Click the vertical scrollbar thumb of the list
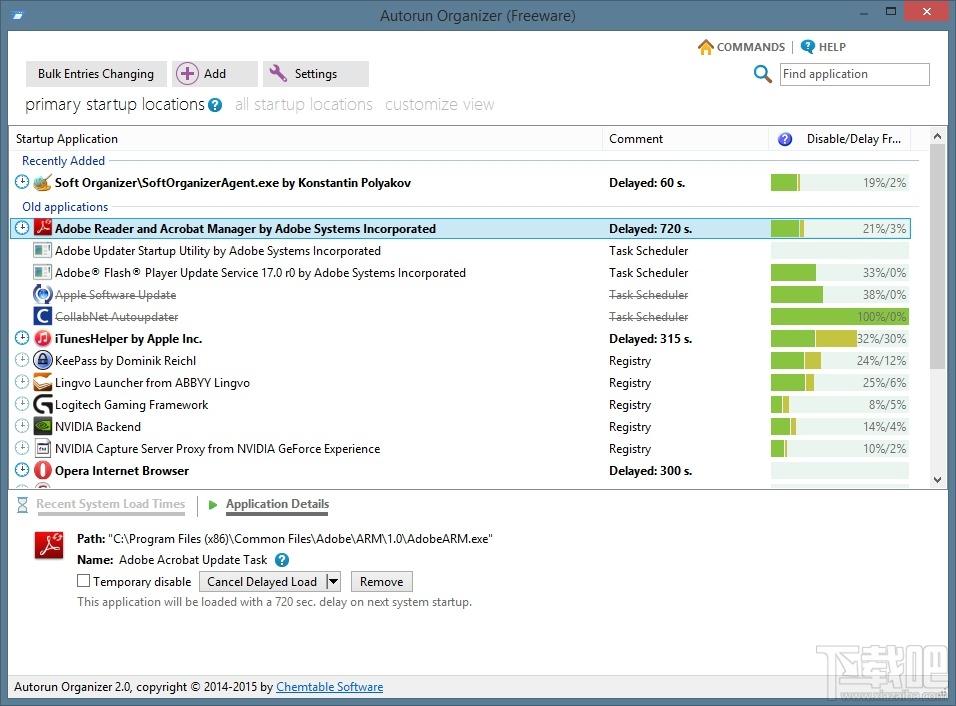This screenshot has height=706, width=956. 937,256
